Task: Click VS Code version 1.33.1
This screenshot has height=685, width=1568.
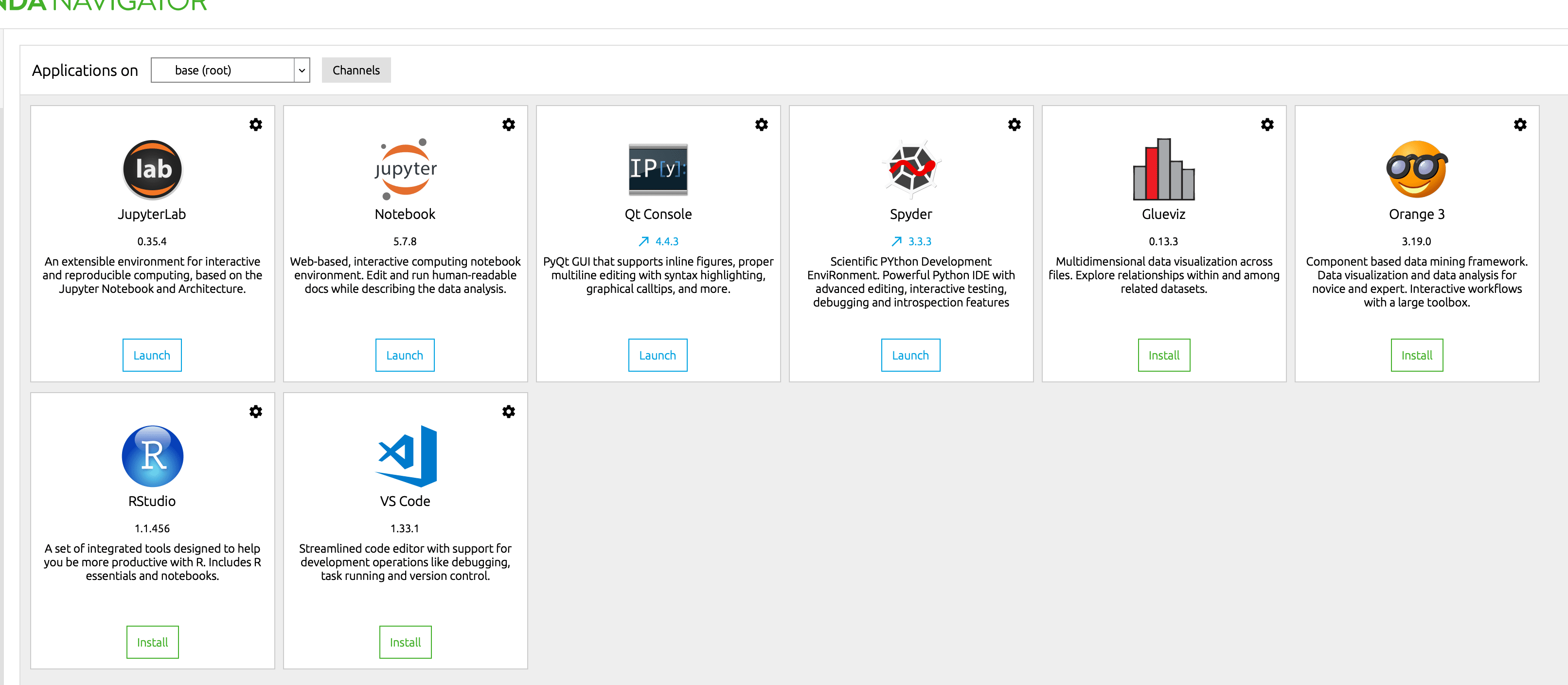Action: coord(406,528)
